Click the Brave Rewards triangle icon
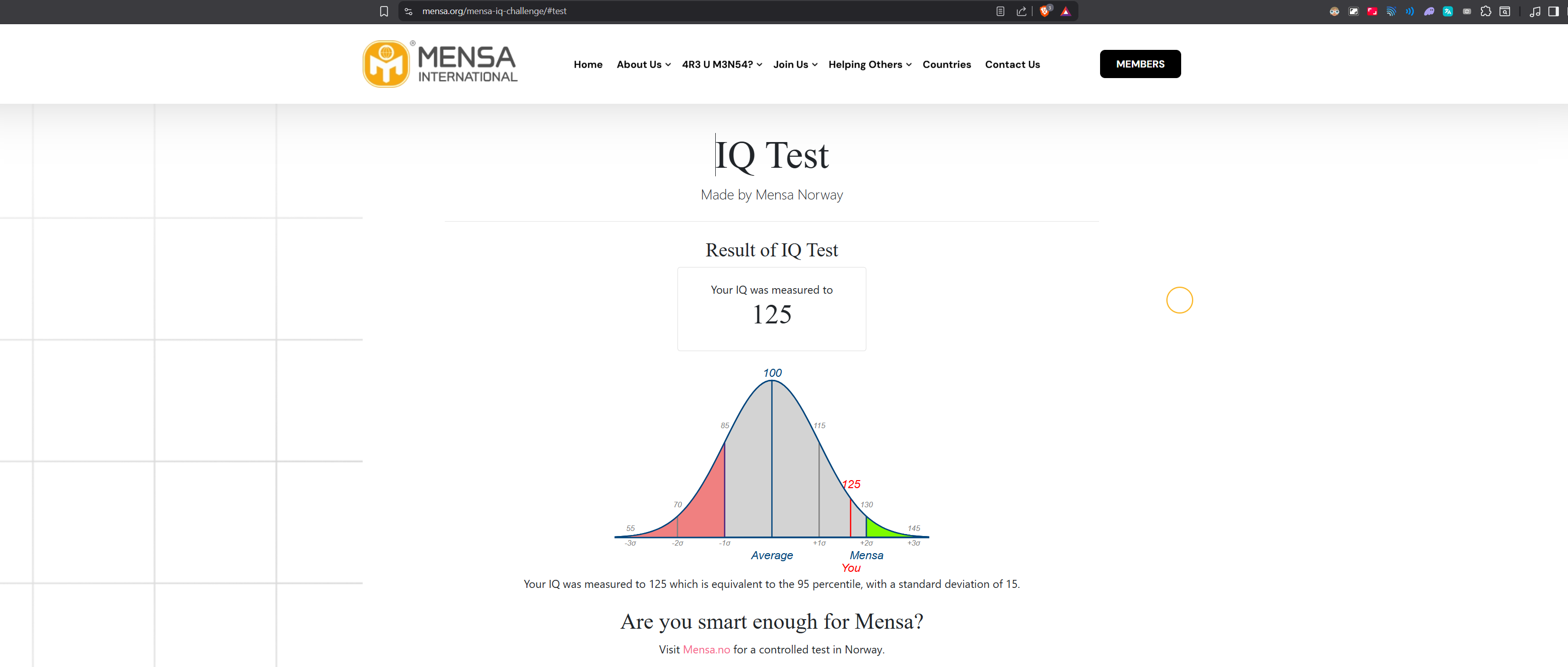This screenshot has width=1568, height=667. 1065,11
